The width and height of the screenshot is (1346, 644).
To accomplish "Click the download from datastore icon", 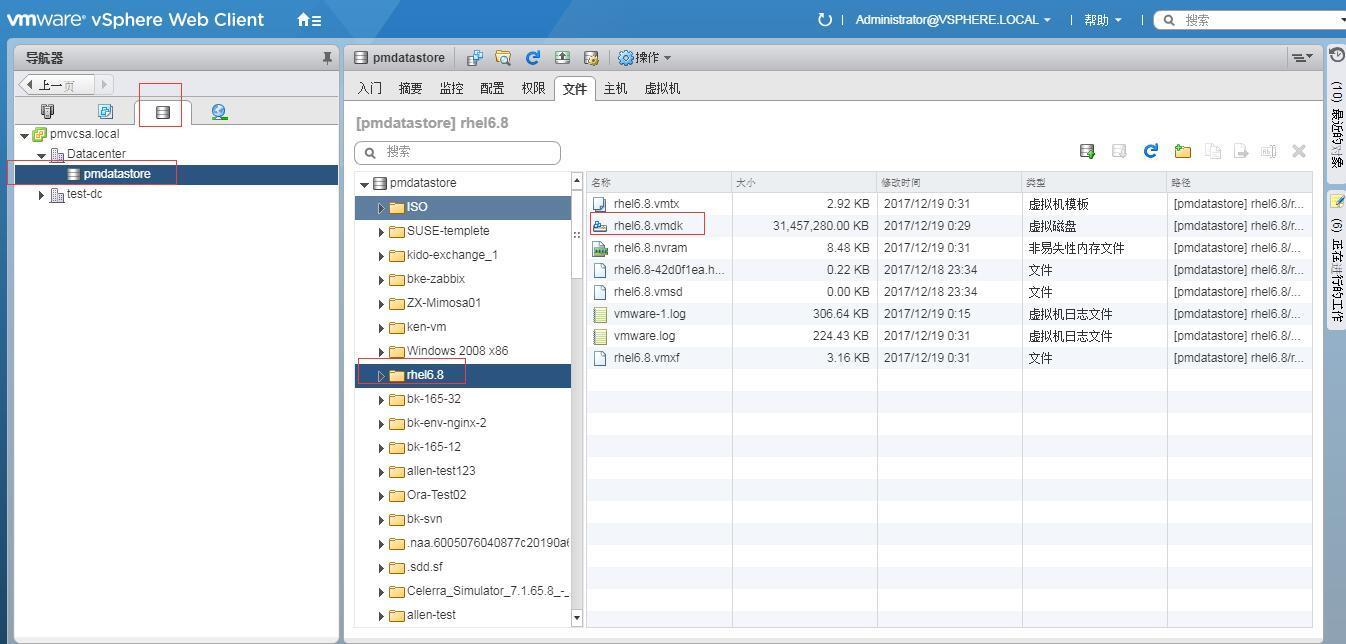I will coord(1119,151).
